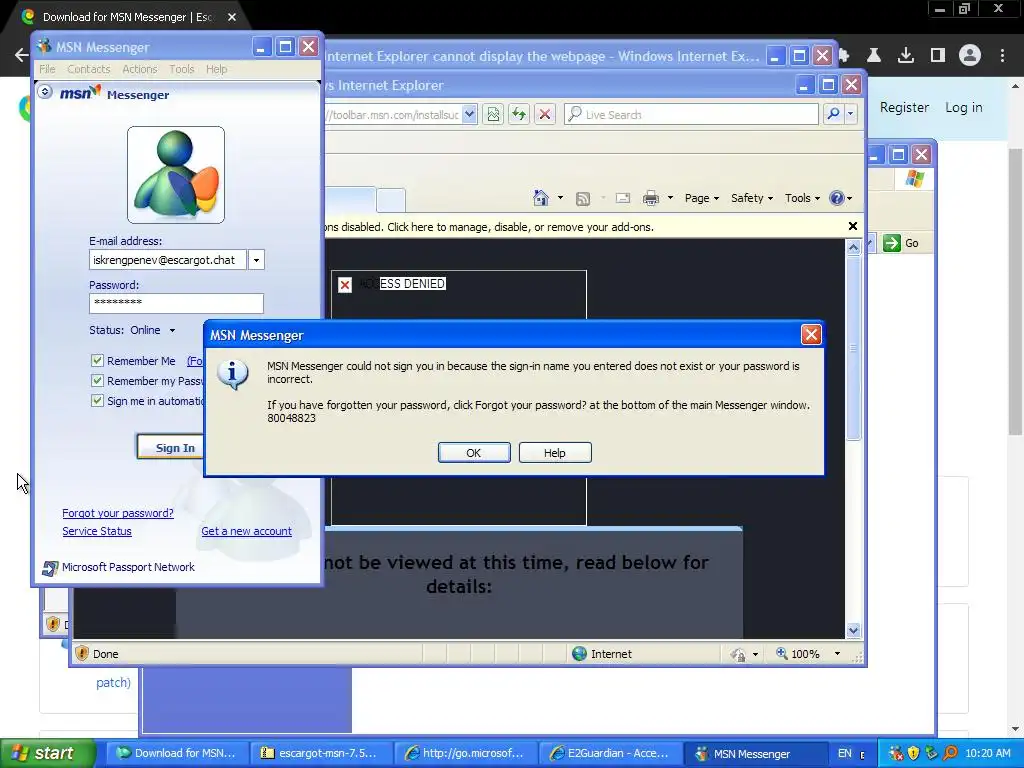Open Chrome profile avatar icon
Image resolution: width=1024 pixels, height=768 pixels.
tap(970, 56)
